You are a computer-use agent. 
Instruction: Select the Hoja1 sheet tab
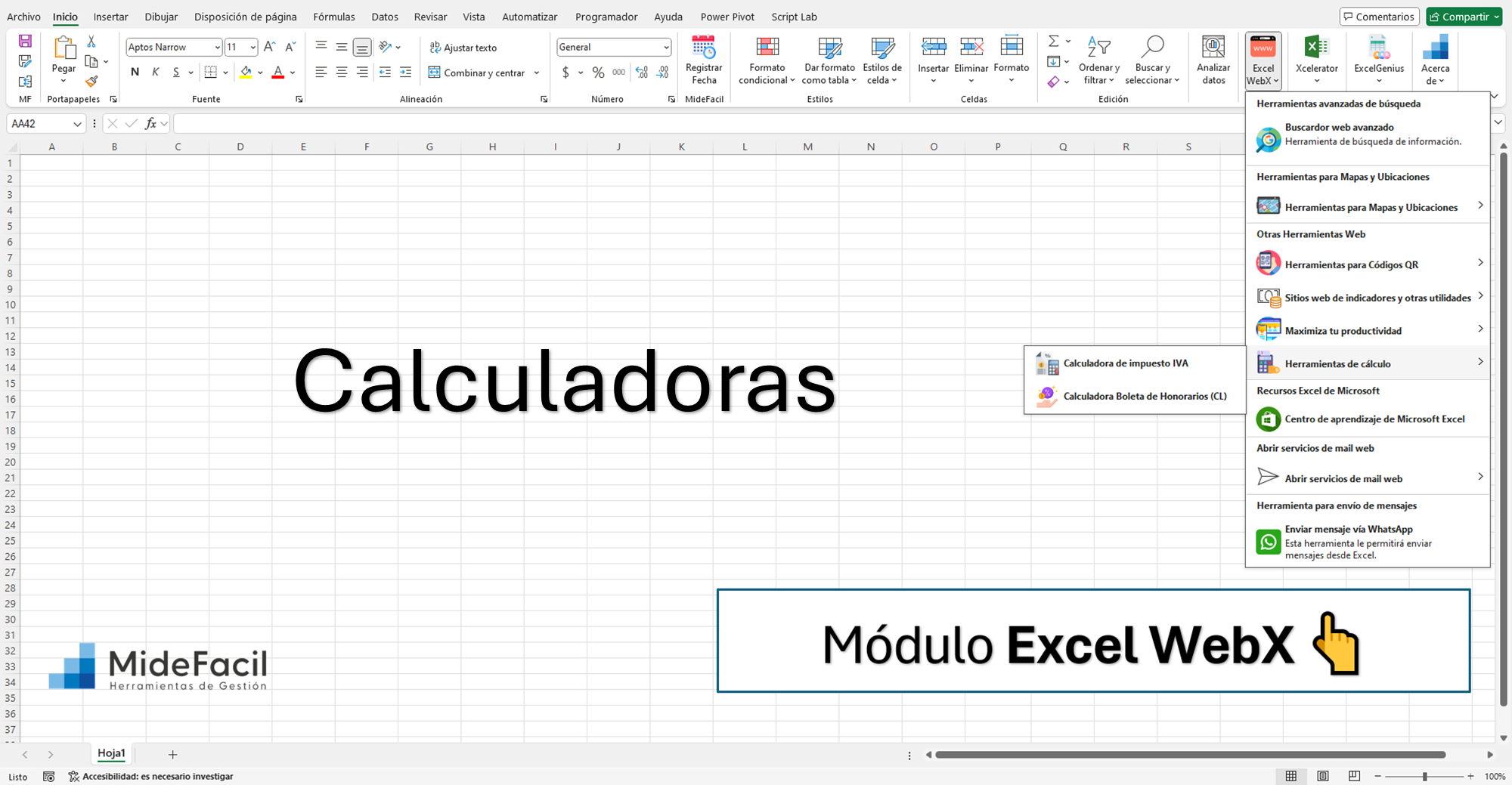click(x=111, y=753)
